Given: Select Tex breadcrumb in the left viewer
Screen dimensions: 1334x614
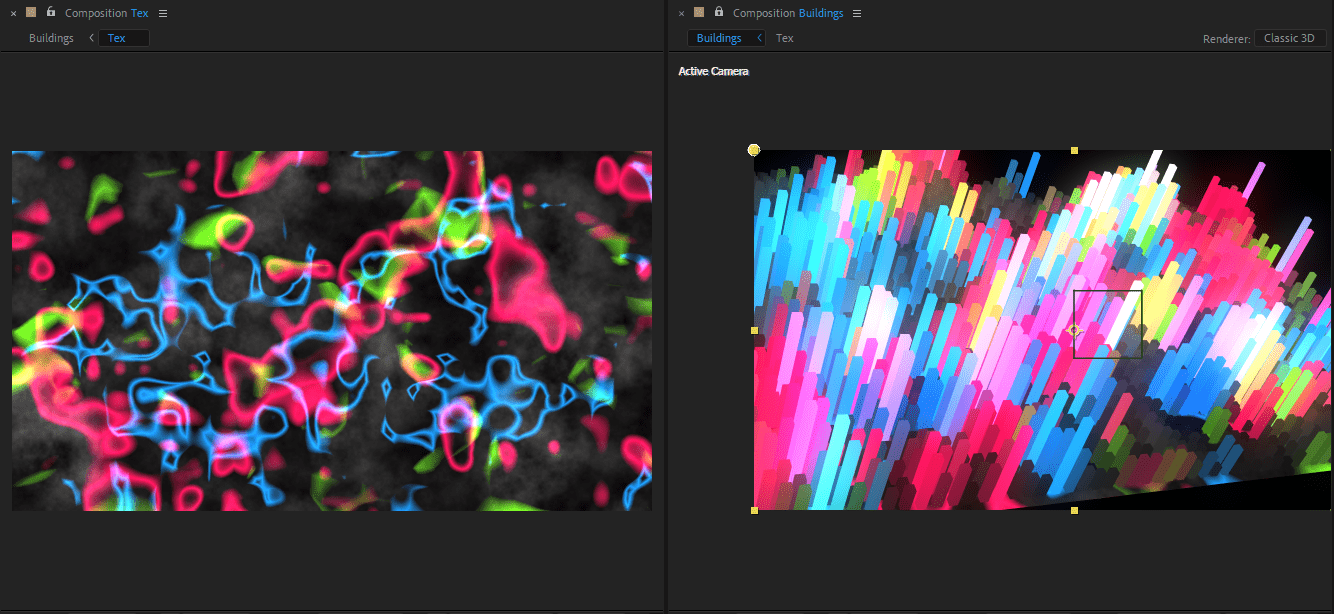Looking at the screenshot, I should pos(118,38).
